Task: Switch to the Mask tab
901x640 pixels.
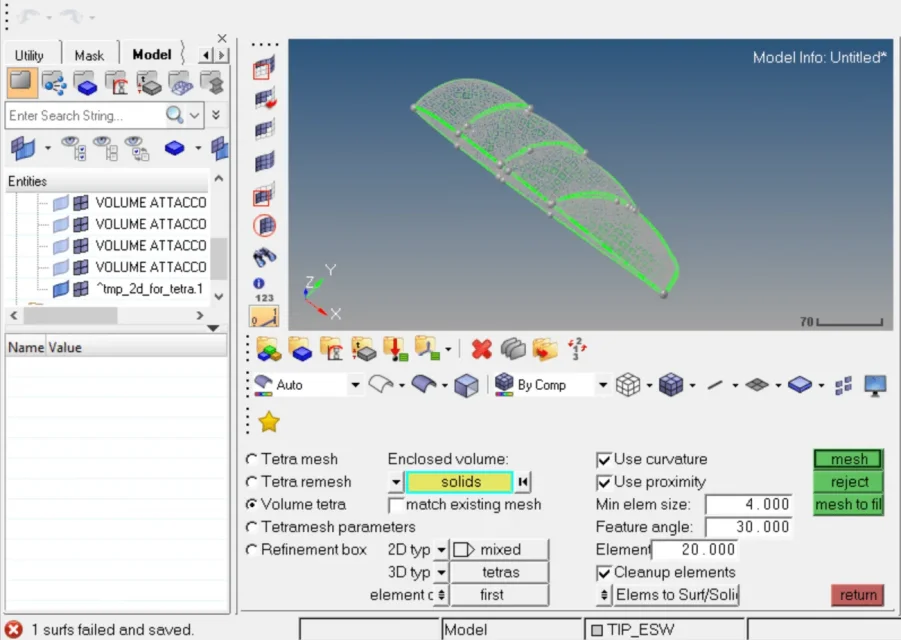Action: [89, 55]
